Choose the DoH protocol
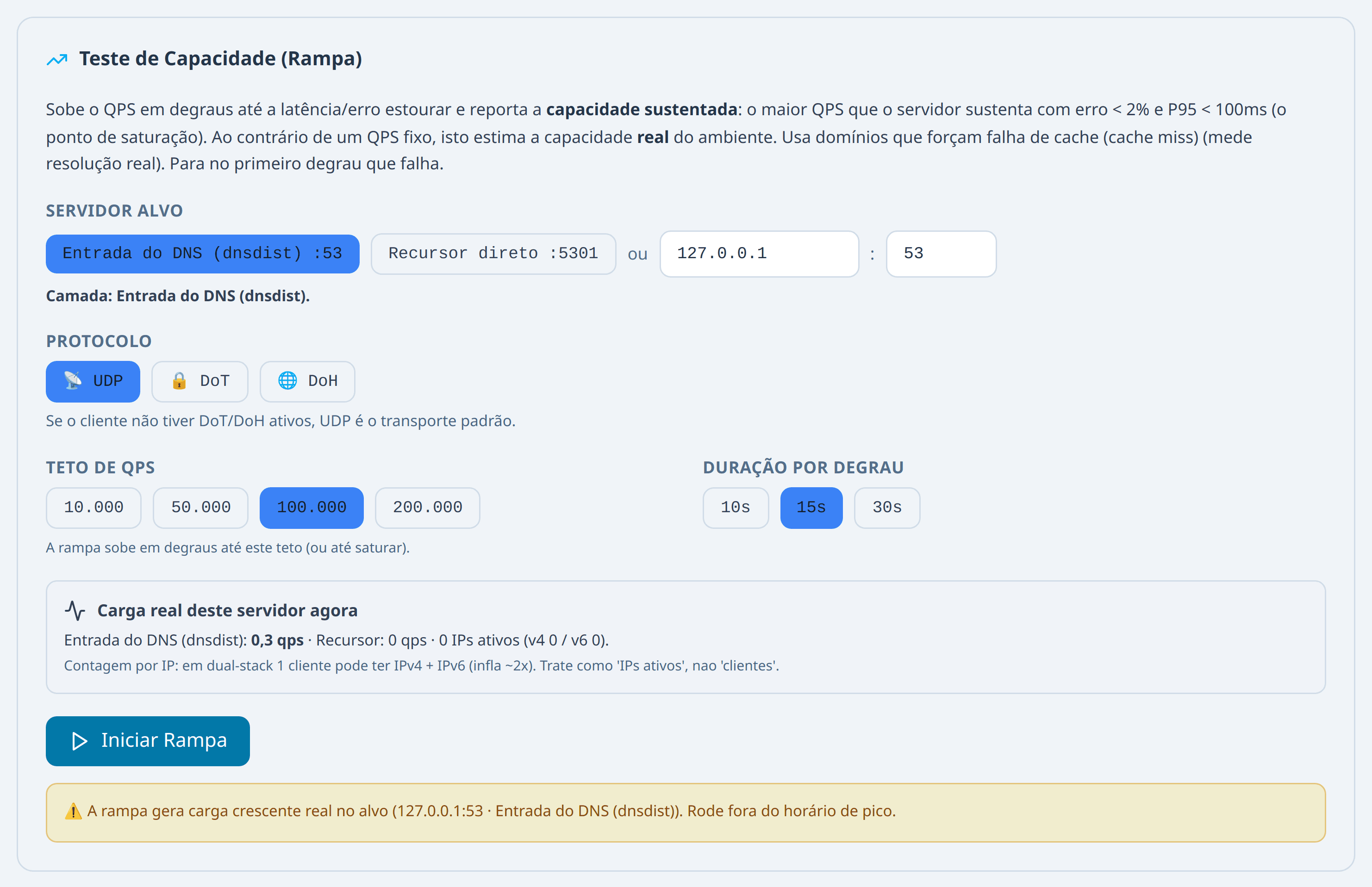 pyautogui.click(x=308, y=381)
